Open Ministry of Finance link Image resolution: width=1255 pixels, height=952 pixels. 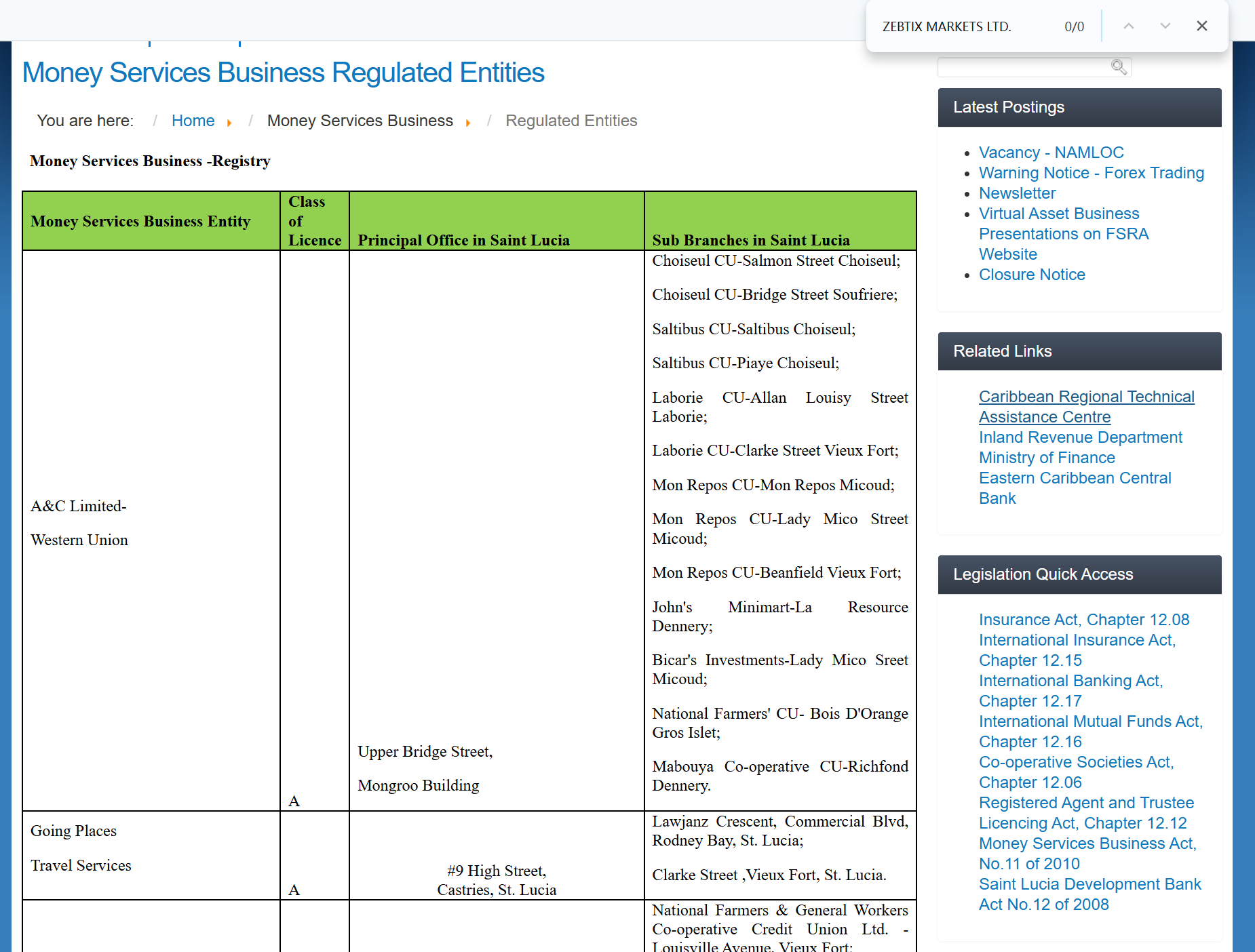[1047, 458]
